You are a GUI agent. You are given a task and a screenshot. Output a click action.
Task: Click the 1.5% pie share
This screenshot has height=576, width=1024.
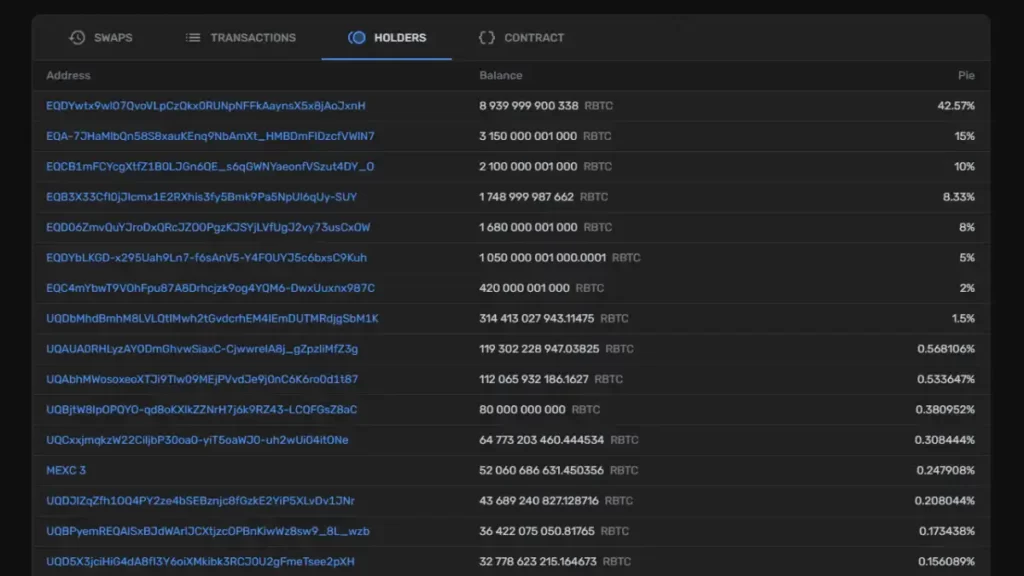(963, 319)
